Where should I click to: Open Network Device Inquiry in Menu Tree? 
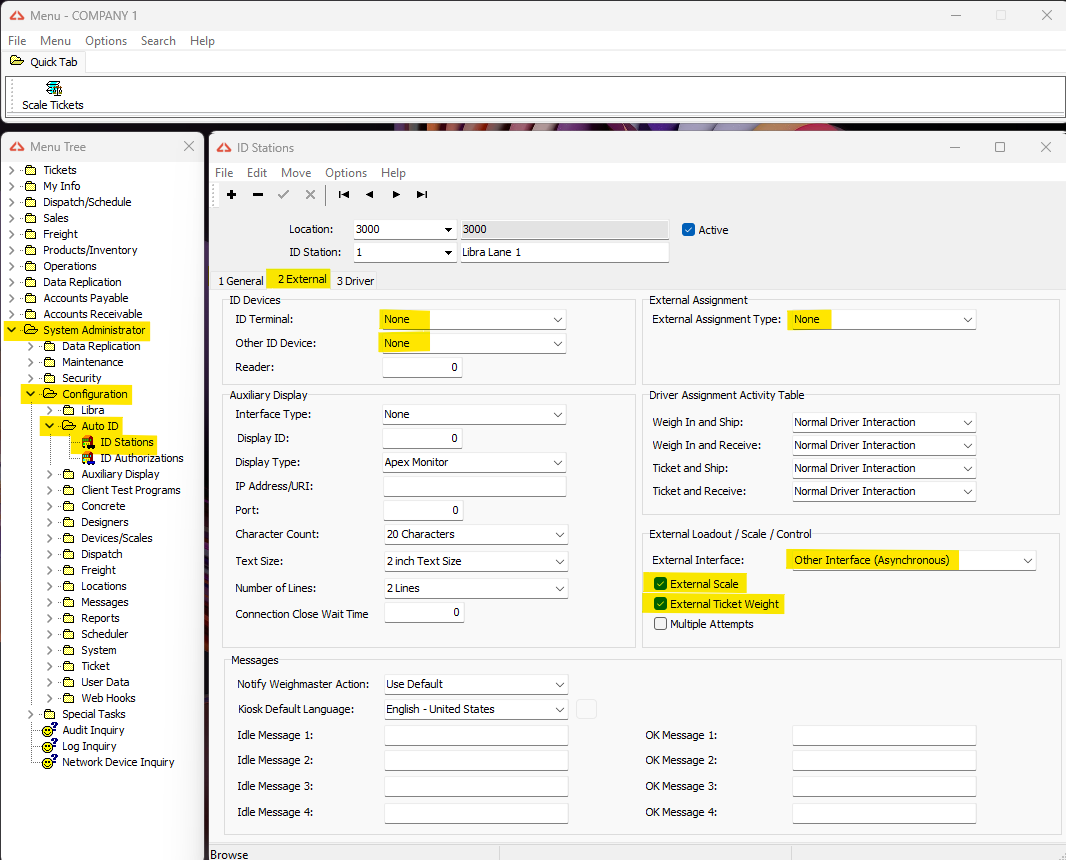tap(118, 762)
